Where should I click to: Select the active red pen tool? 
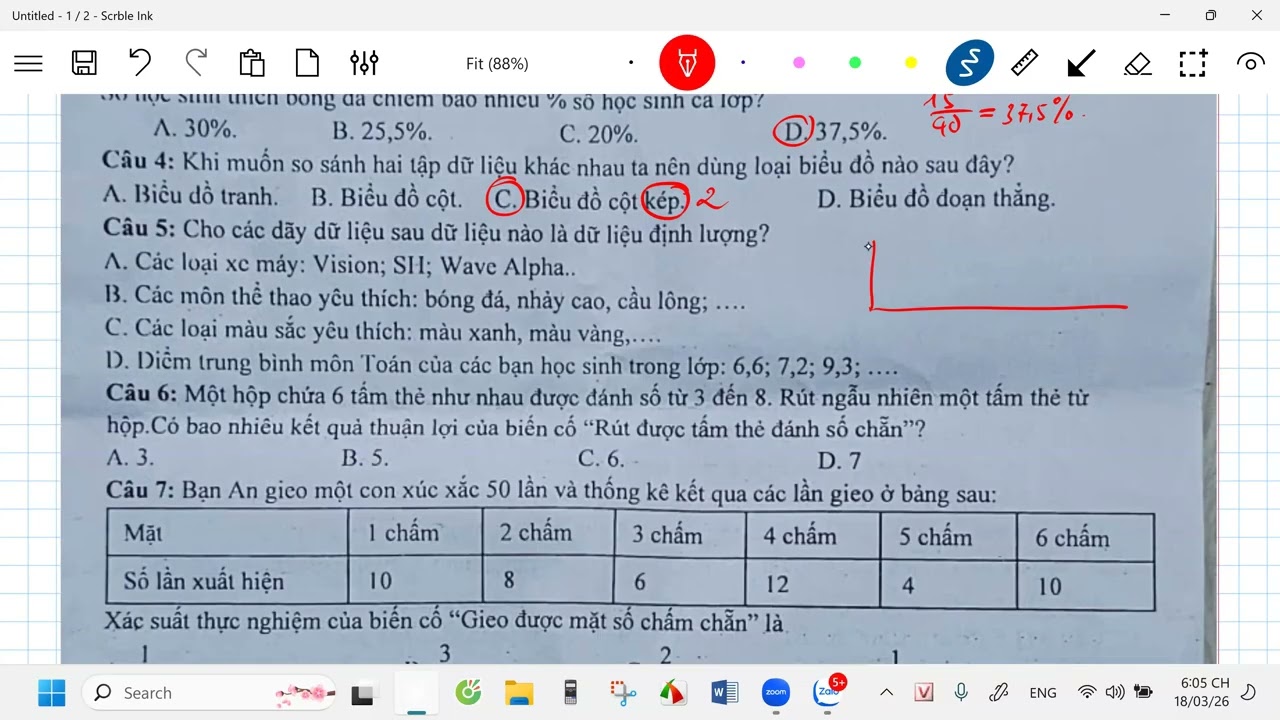[687, 63]
